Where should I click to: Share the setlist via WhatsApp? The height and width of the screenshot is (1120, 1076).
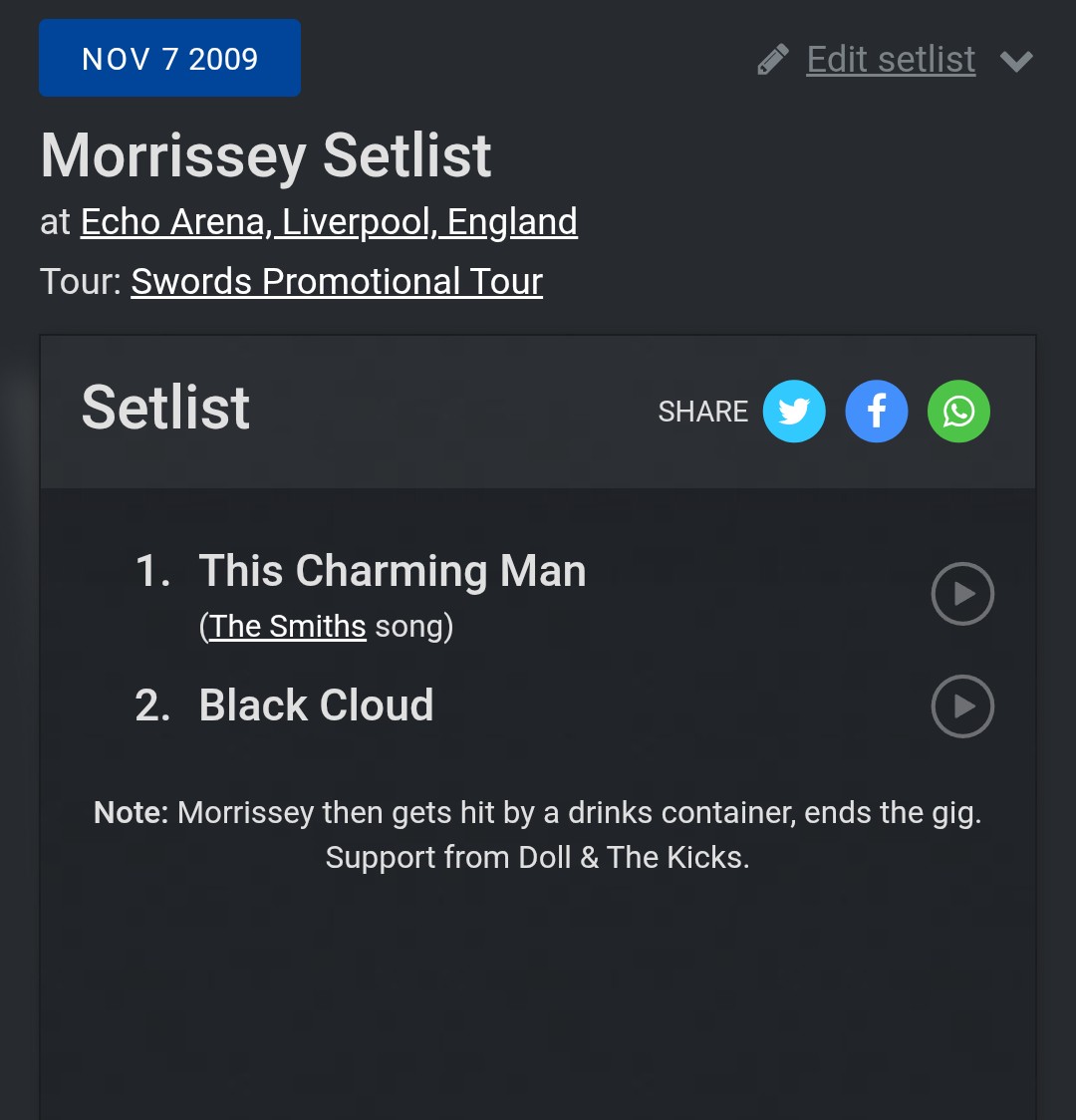958,412
